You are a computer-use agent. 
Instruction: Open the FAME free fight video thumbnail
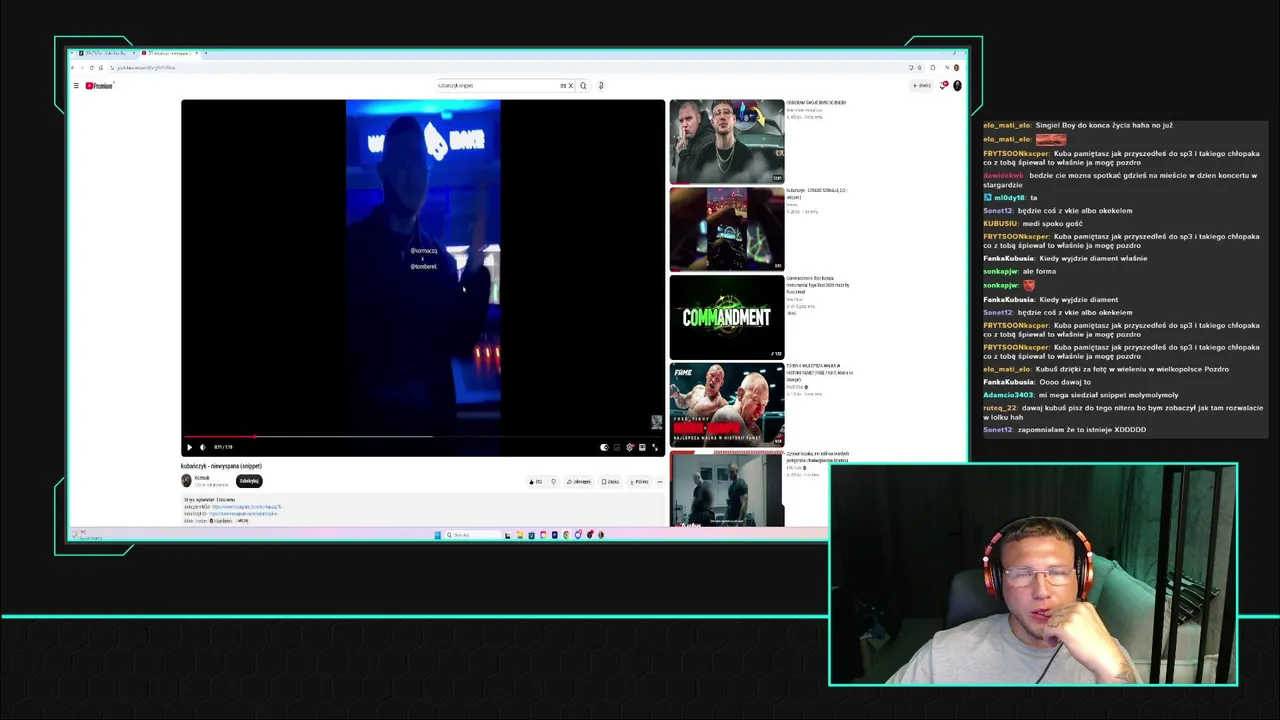(x=727, y=405)
